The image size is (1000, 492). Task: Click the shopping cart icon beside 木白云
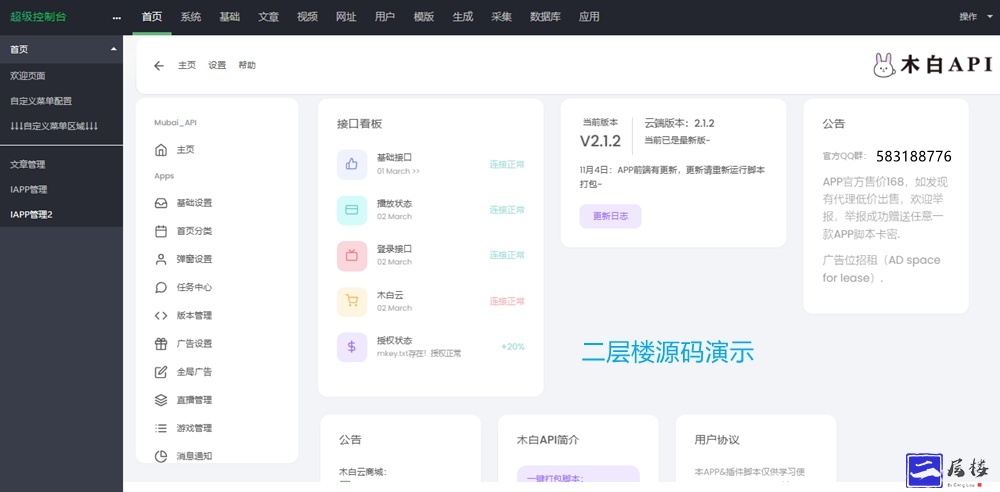tap(351, 301)
